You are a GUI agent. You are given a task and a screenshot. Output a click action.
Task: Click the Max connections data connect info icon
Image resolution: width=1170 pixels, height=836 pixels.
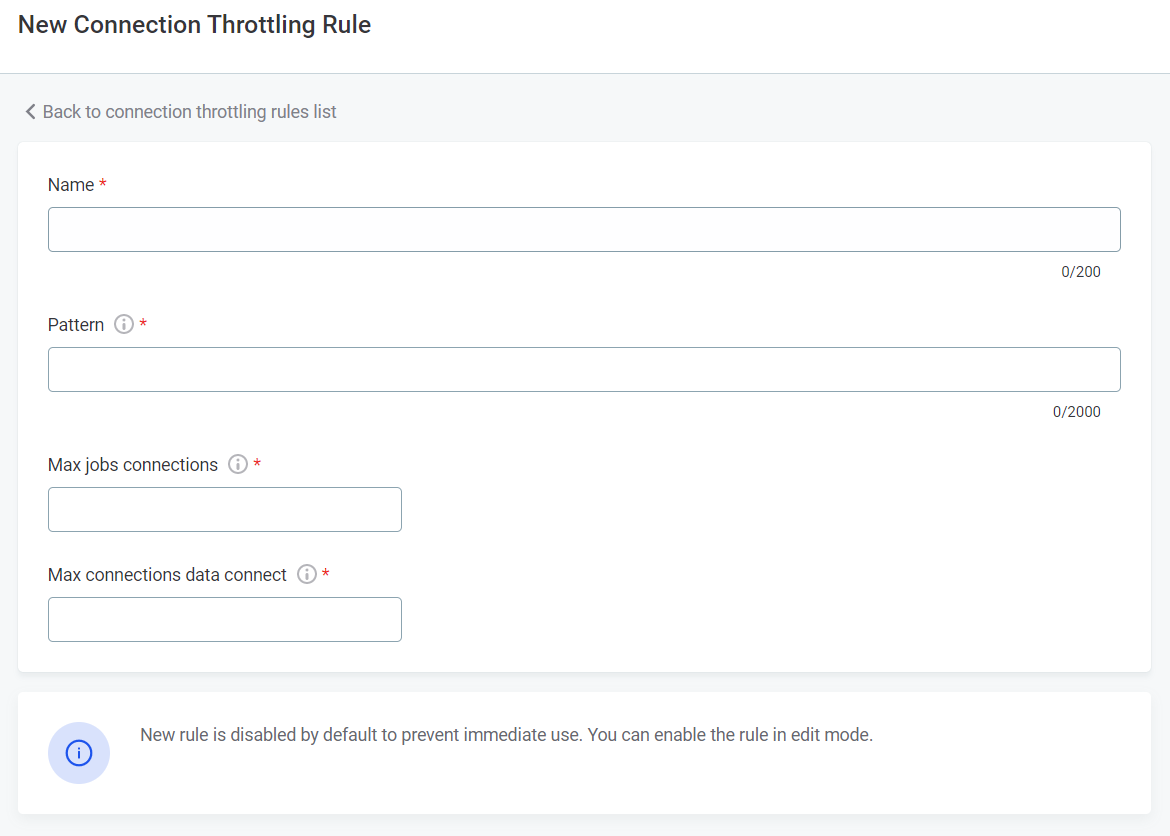(x=307, y=573)
